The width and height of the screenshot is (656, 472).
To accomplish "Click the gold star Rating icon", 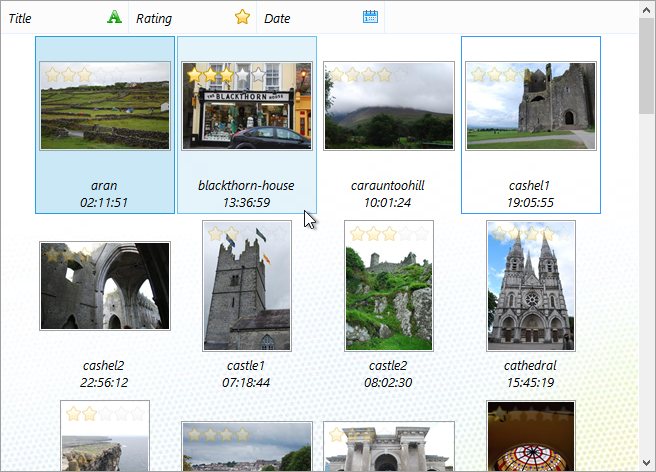I will [x=242, y=17].
